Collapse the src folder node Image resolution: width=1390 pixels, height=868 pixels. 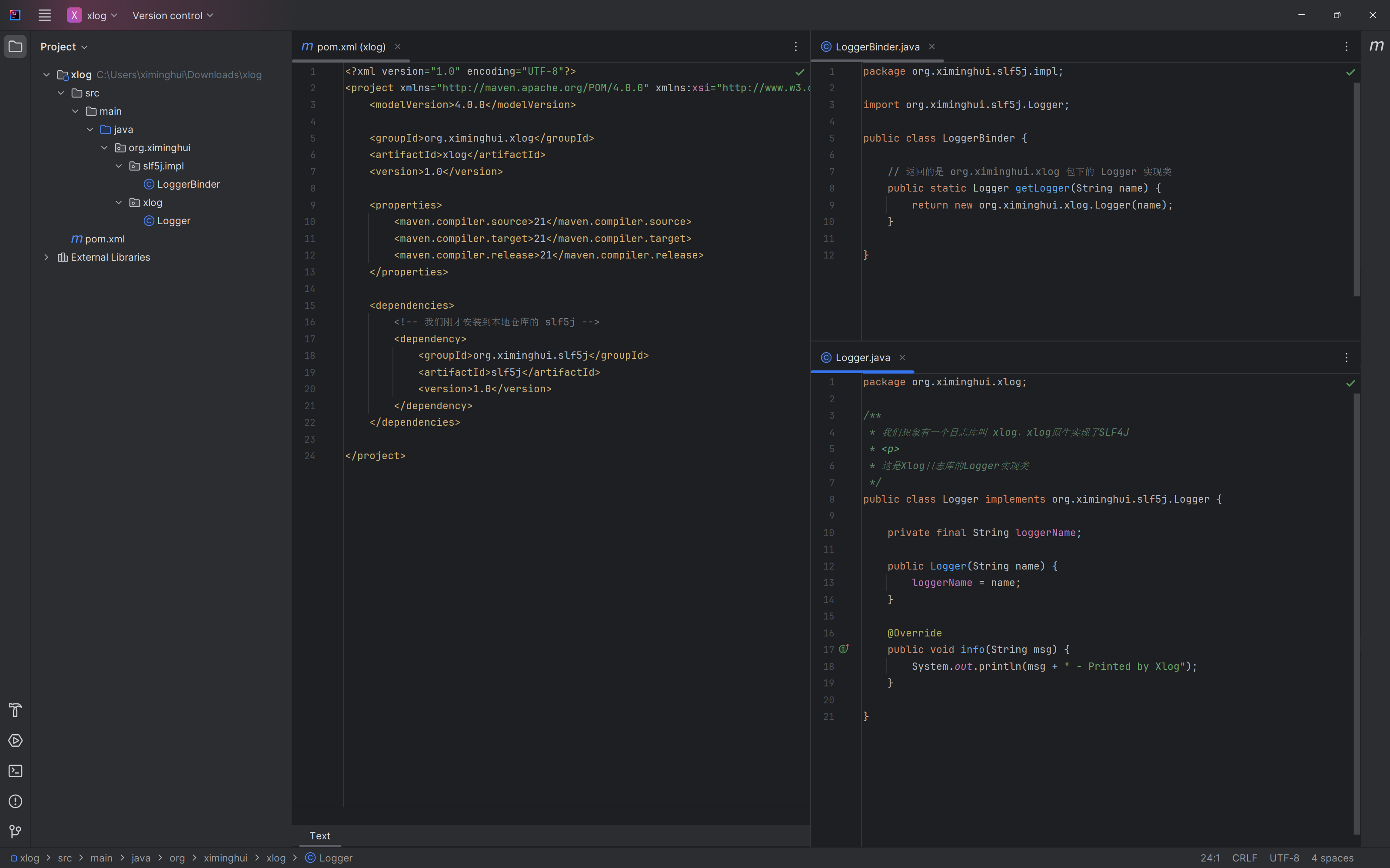(61, 93)
